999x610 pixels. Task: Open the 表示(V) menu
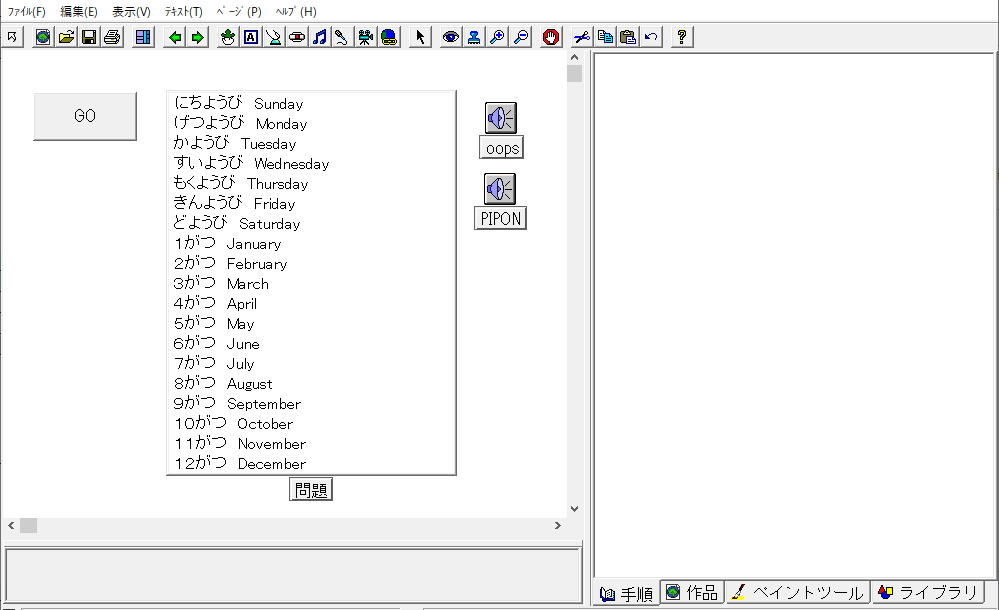coord(131,11)
